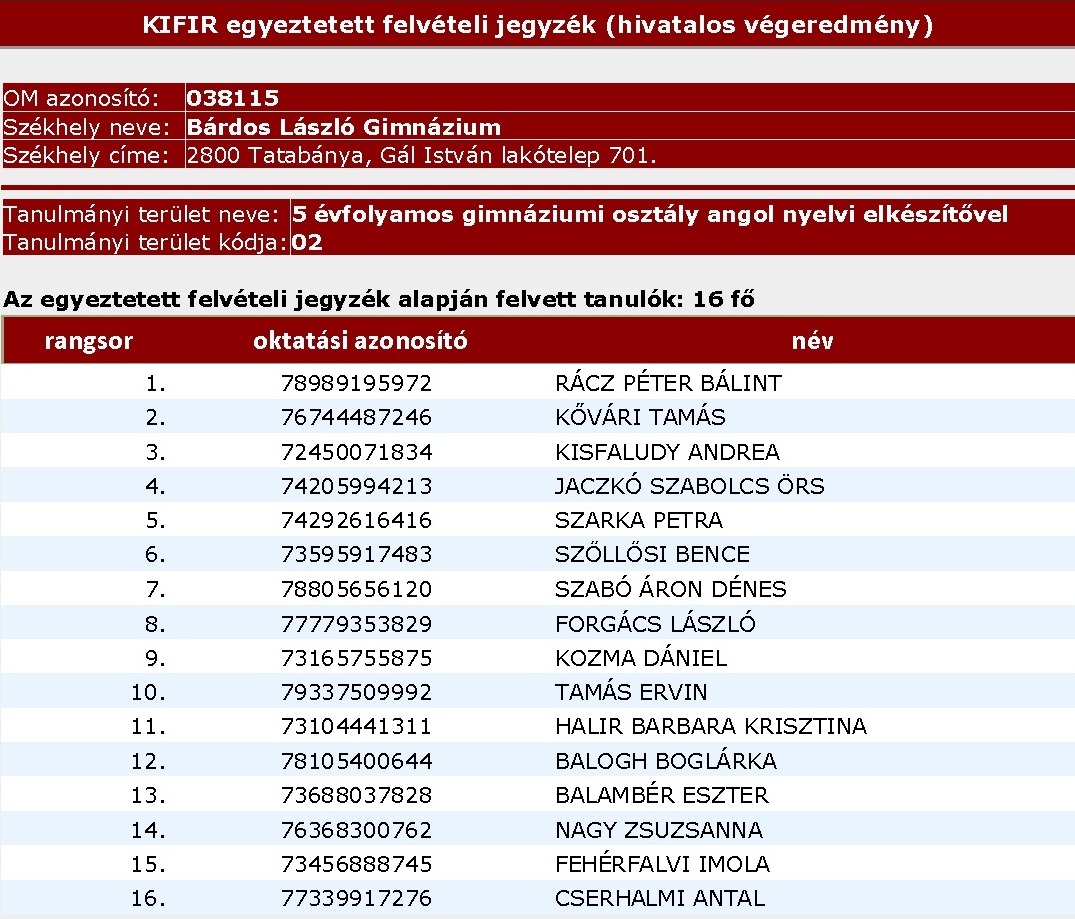
Task: Click the address '2800 Tatabánya' field
Action: [421, 156]
